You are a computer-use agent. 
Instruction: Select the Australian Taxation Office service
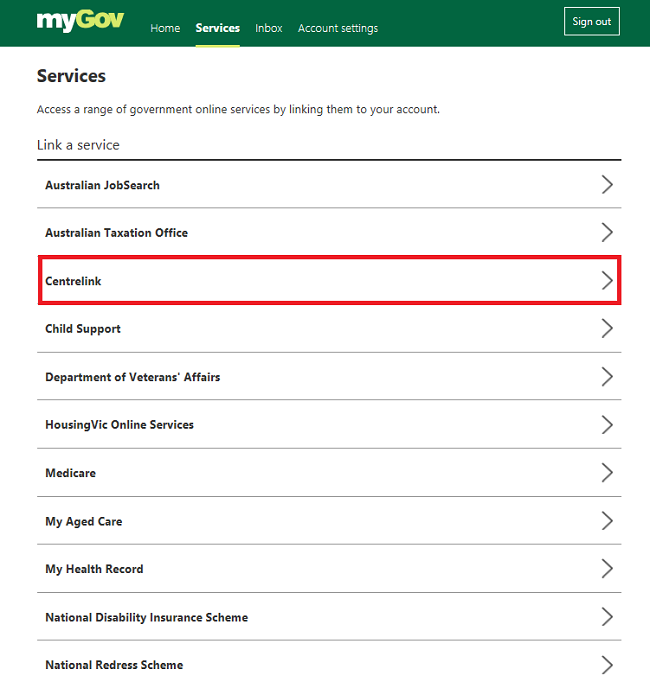pyautogui.click(x=329, y=232)
